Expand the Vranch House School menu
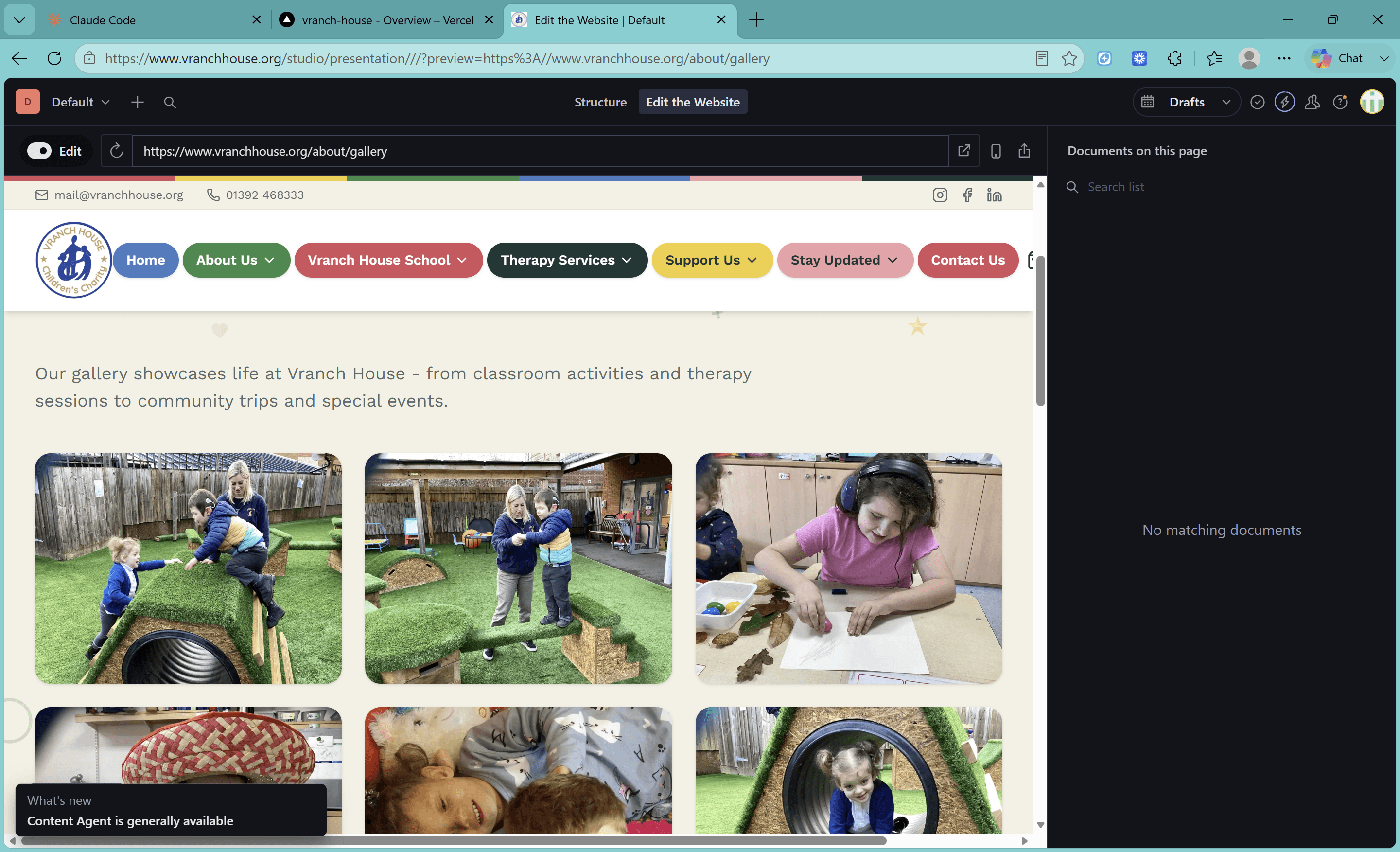The image size is (1400, 852). pos(388,260)
